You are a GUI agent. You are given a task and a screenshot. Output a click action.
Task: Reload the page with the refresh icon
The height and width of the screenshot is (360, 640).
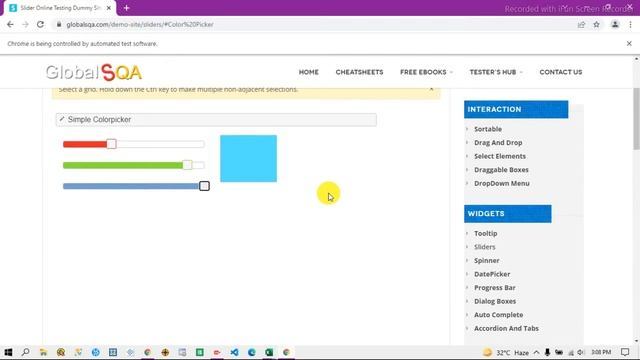coord(40,24)
